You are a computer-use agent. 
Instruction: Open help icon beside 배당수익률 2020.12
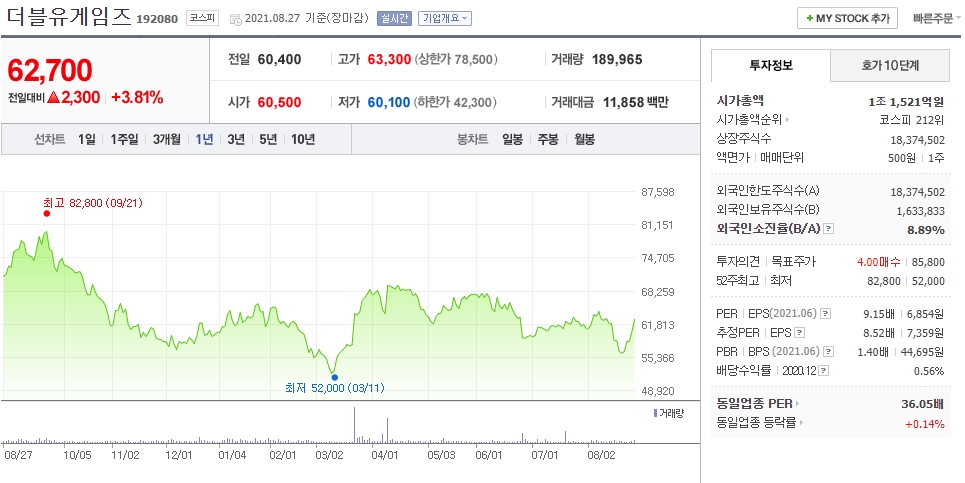click(824, 371)
